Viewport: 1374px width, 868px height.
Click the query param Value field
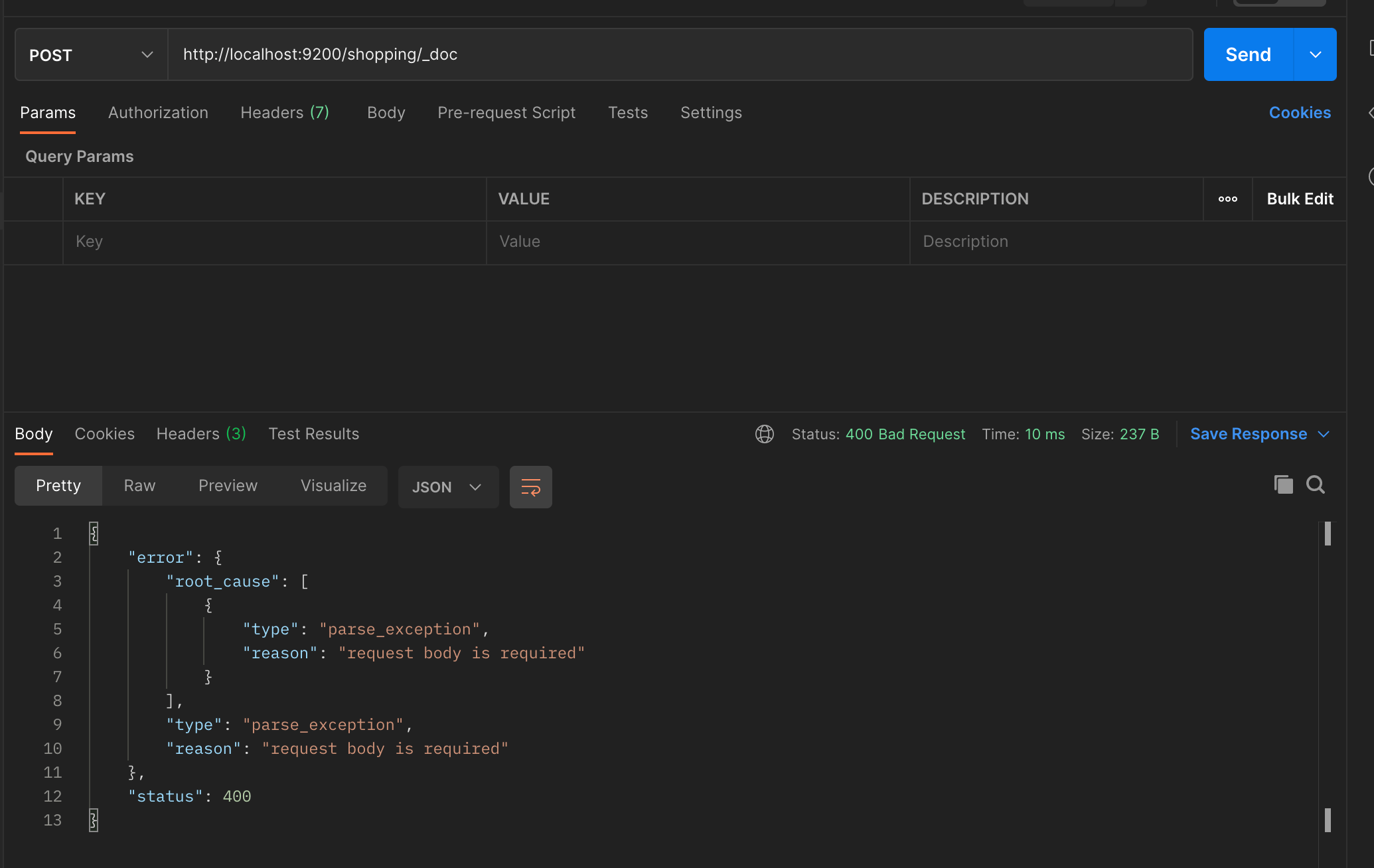click(698, 242)
